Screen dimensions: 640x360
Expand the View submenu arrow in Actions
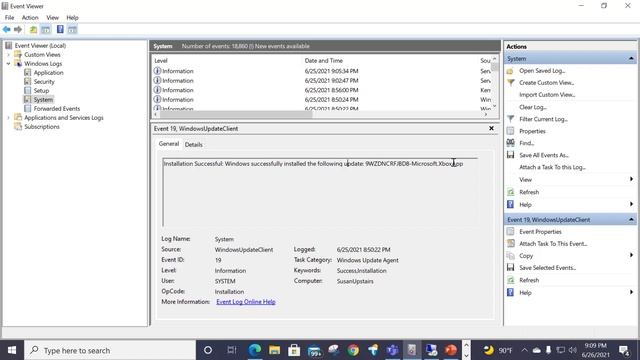tap(631, 179)
